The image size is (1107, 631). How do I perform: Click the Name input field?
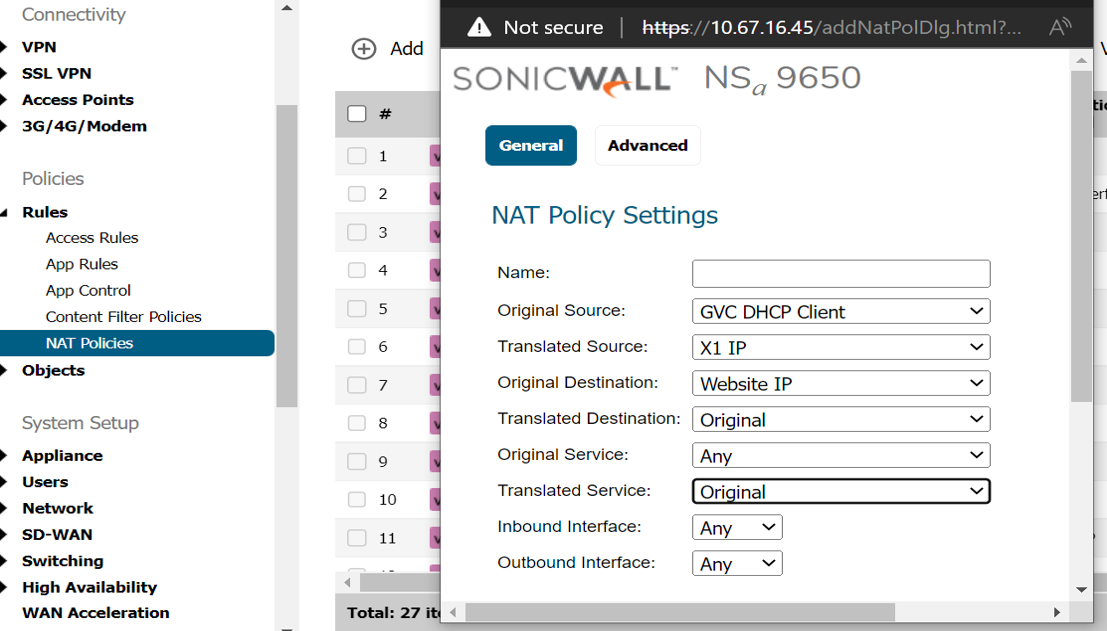pyautogui.click(x=840, y=274)
